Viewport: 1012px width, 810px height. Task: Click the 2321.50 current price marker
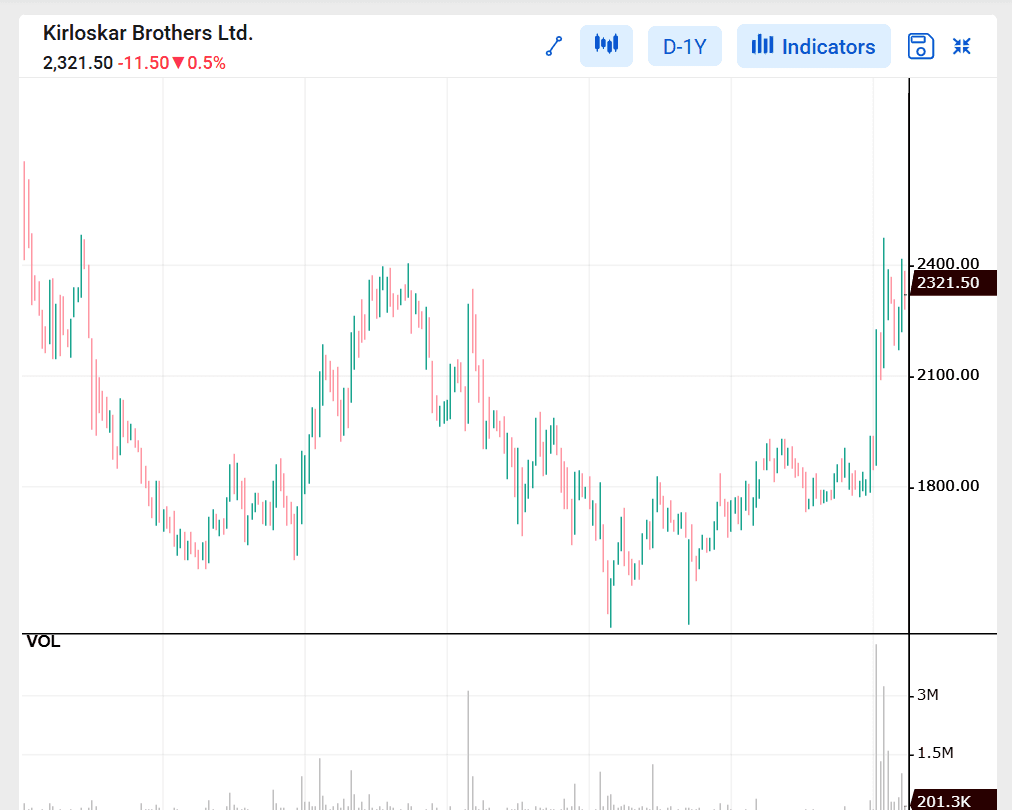(x=953, y=283)
